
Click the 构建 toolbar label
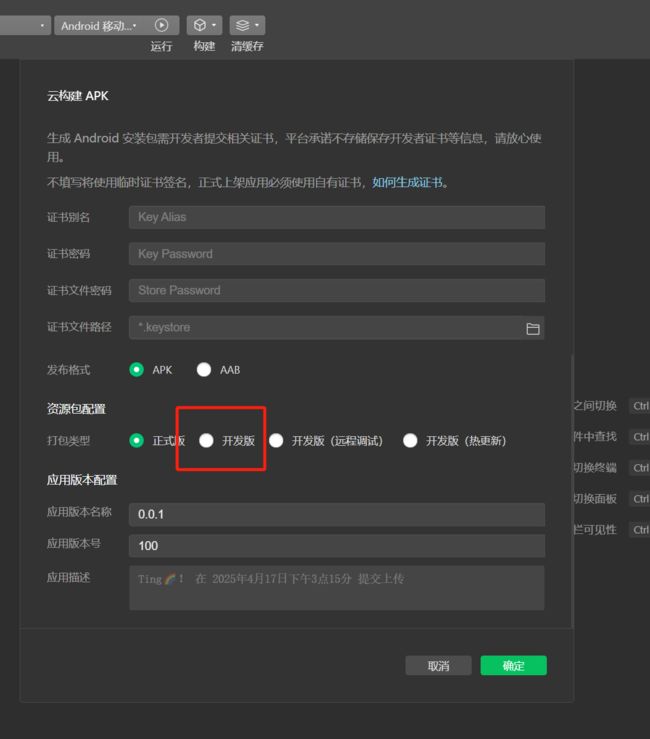click(x=204, y=46)
